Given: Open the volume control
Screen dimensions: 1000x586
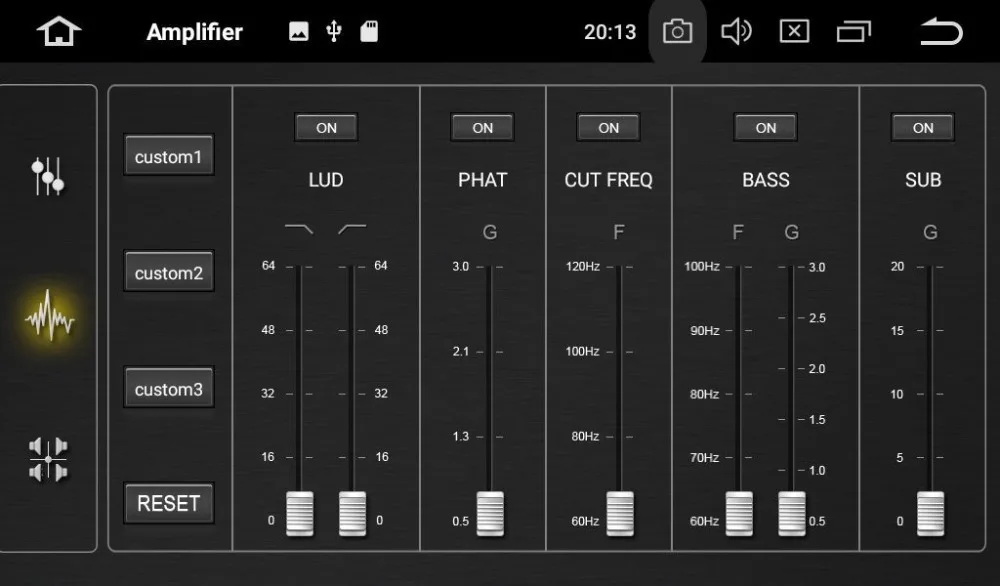Looking at the screenshot, I should pyautogui.click(x=736, y=31).
